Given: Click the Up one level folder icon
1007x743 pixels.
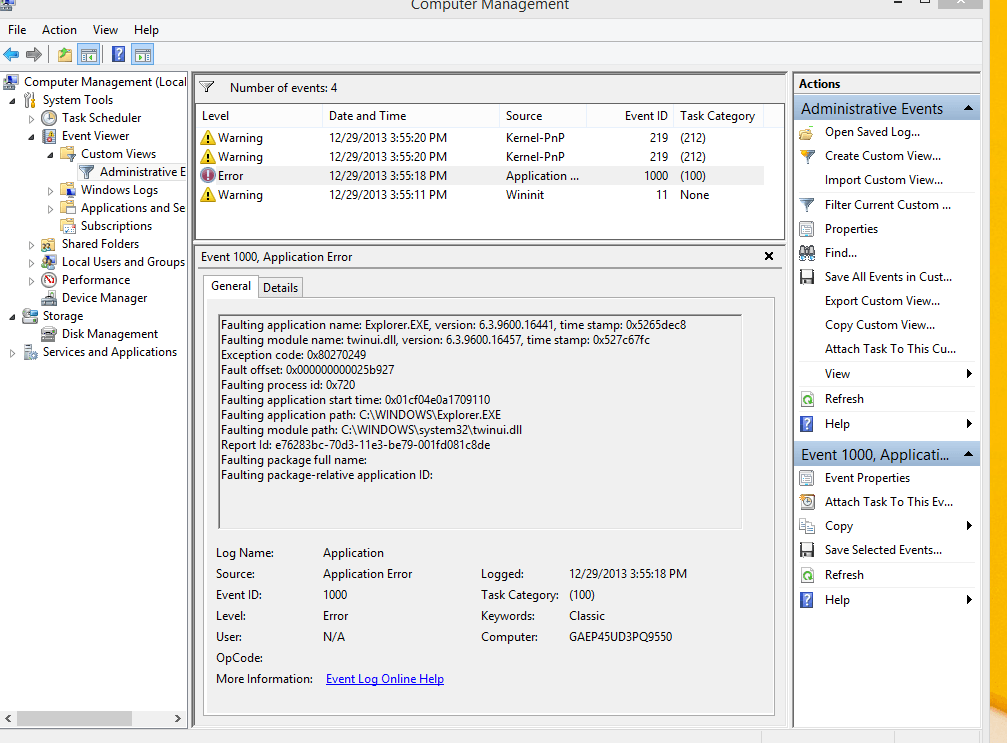Looking at the screenshot, I should pos(65,55).
